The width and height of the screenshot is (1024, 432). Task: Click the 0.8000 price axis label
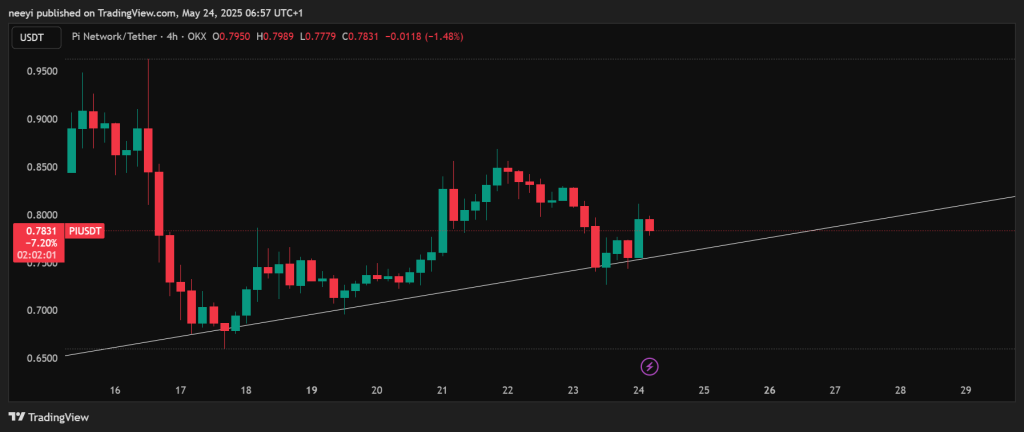point(42,215)
